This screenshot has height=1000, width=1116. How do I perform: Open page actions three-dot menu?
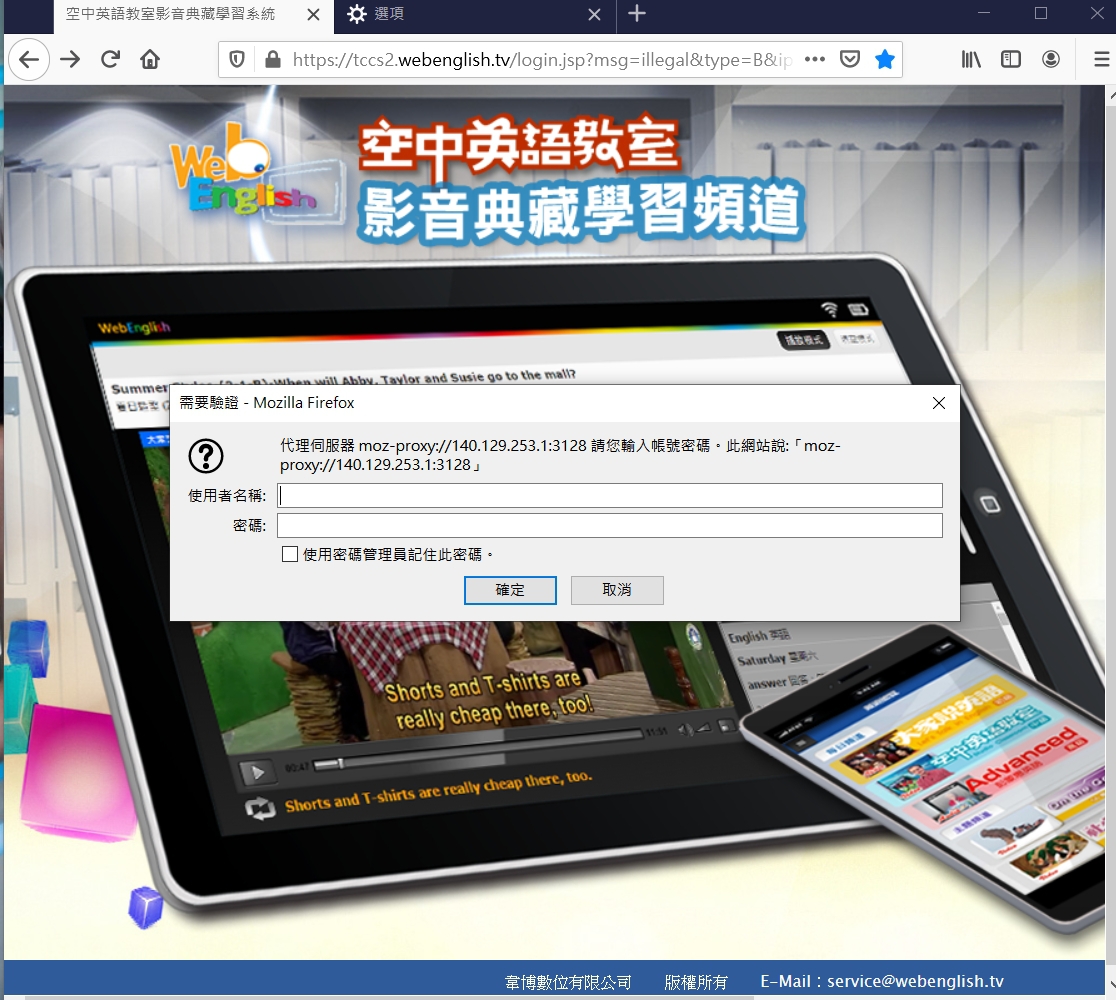pyautogui.click(x=815, y=59)
